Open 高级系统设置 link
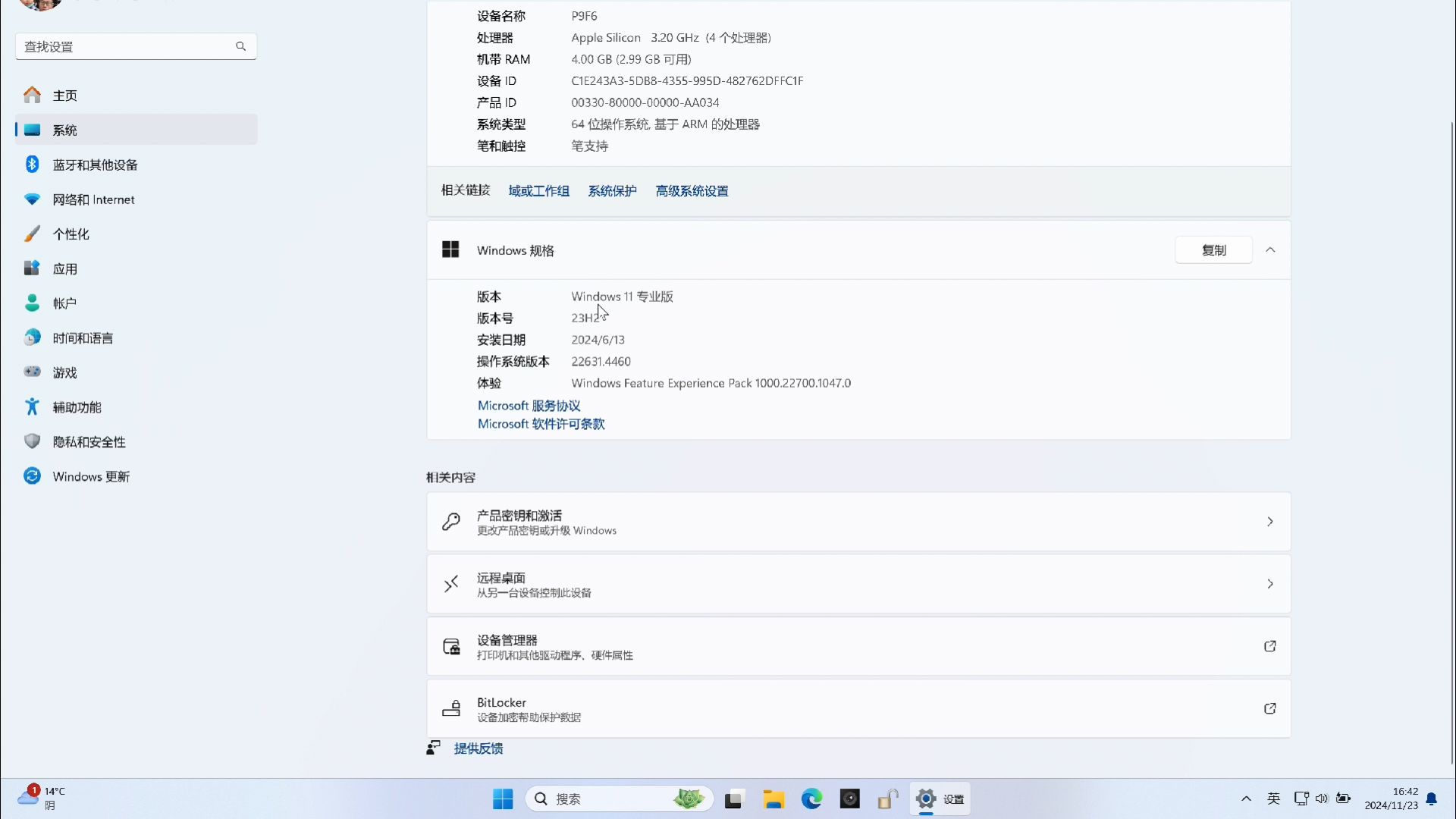Viewport: 1456px width, 819px height. (x=692, y=191)
